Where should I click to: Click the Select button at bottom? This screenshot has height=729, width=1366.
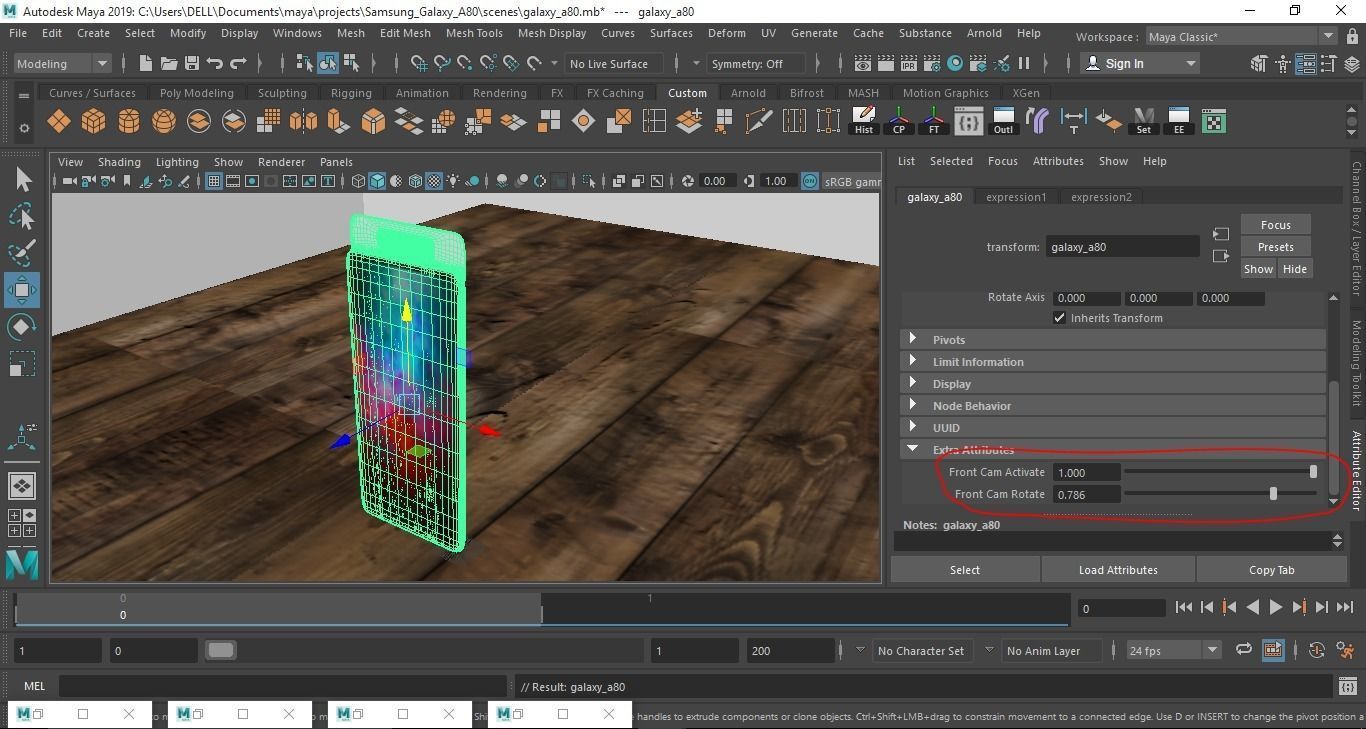pos(965,570)
